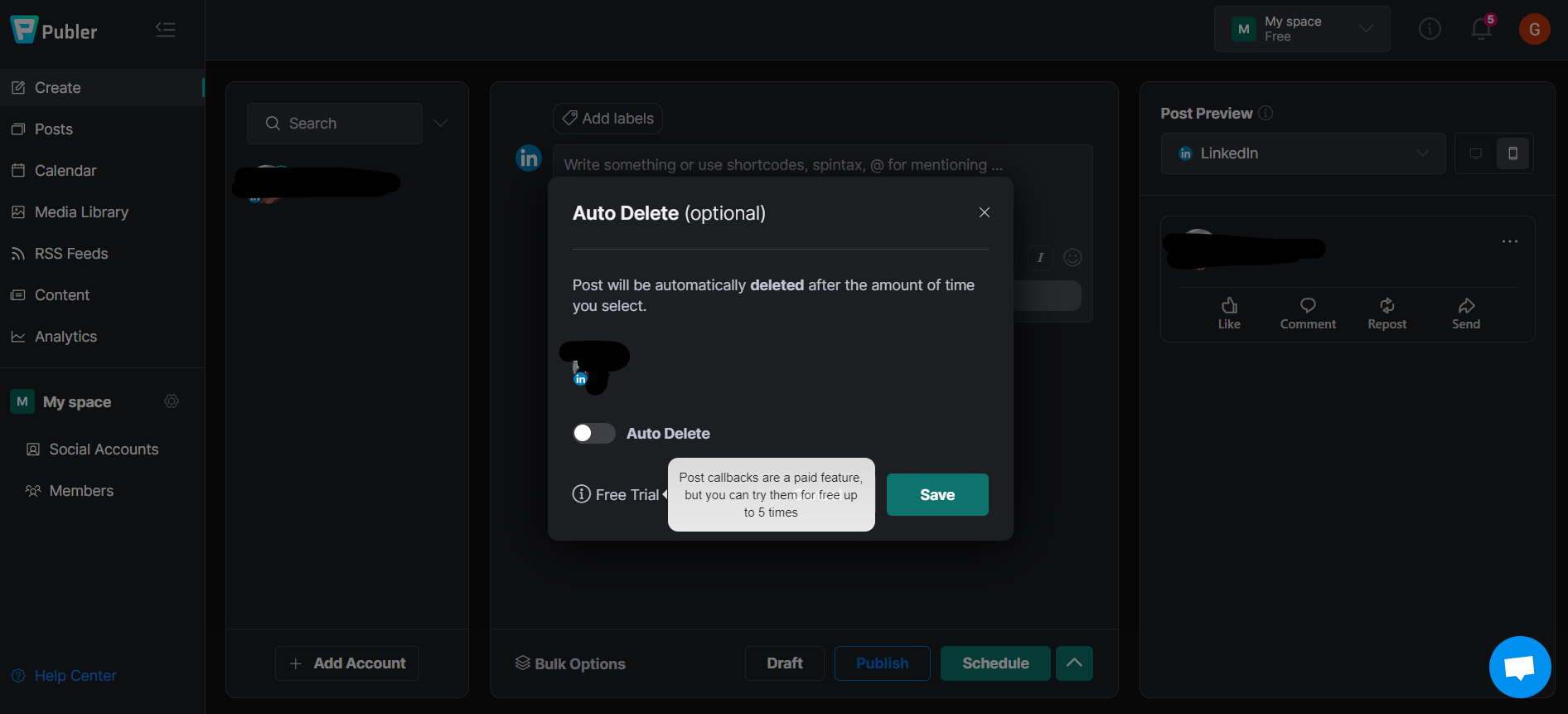Open the emoji picker icon

(1072, 257)
